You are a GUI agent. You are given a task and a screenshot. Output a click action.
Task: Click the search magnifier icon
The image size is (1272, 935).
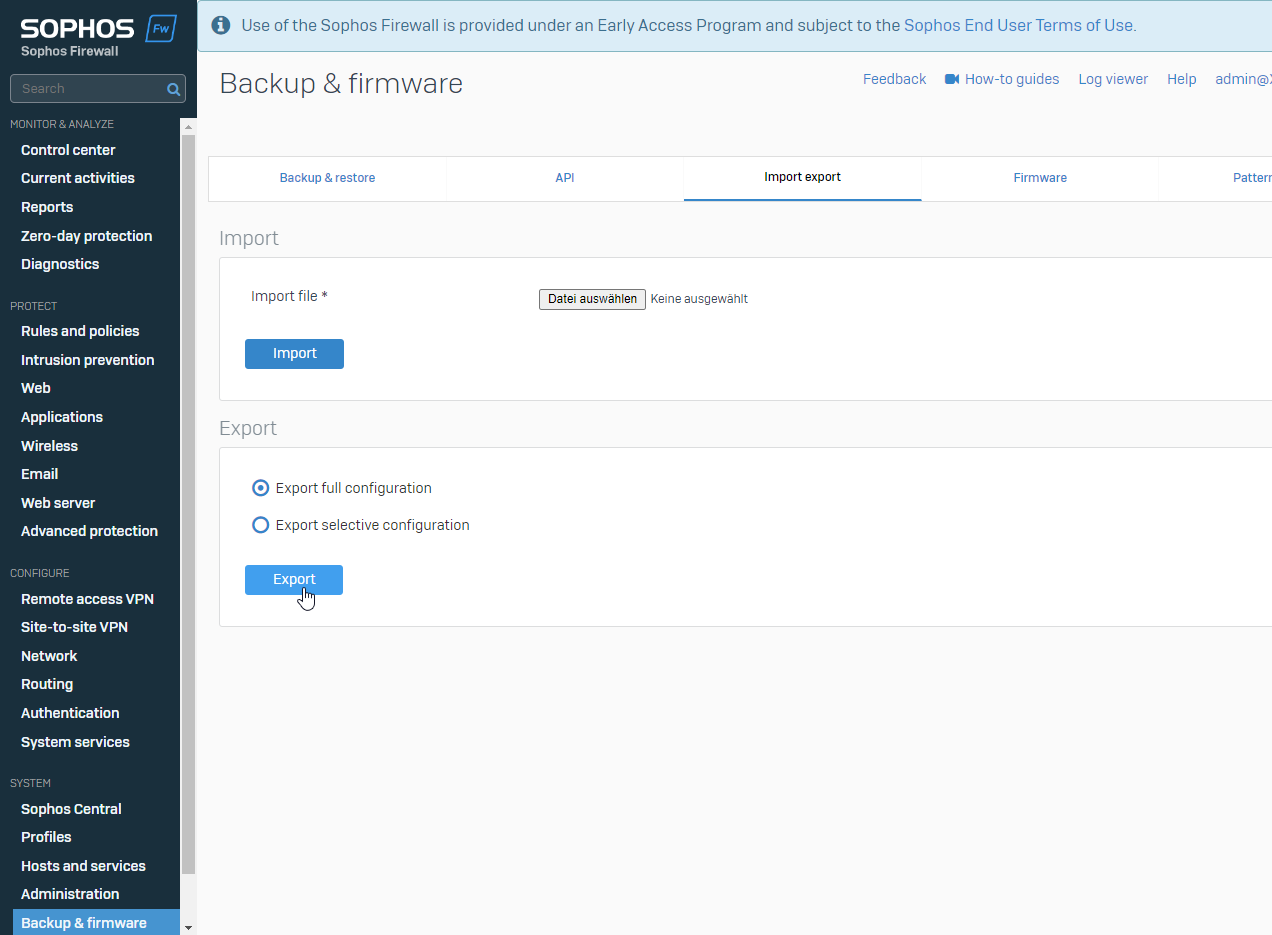[174, 89]
